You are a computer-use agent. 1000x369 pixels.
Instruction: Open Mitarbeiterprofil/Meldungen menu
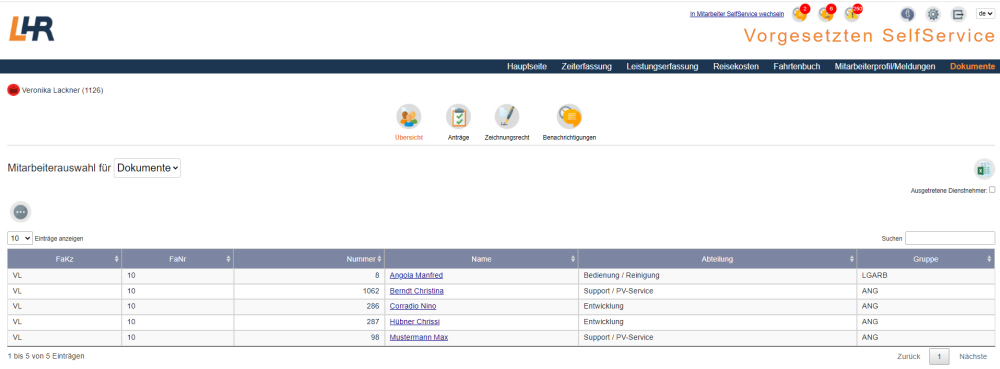coord(885,66)
